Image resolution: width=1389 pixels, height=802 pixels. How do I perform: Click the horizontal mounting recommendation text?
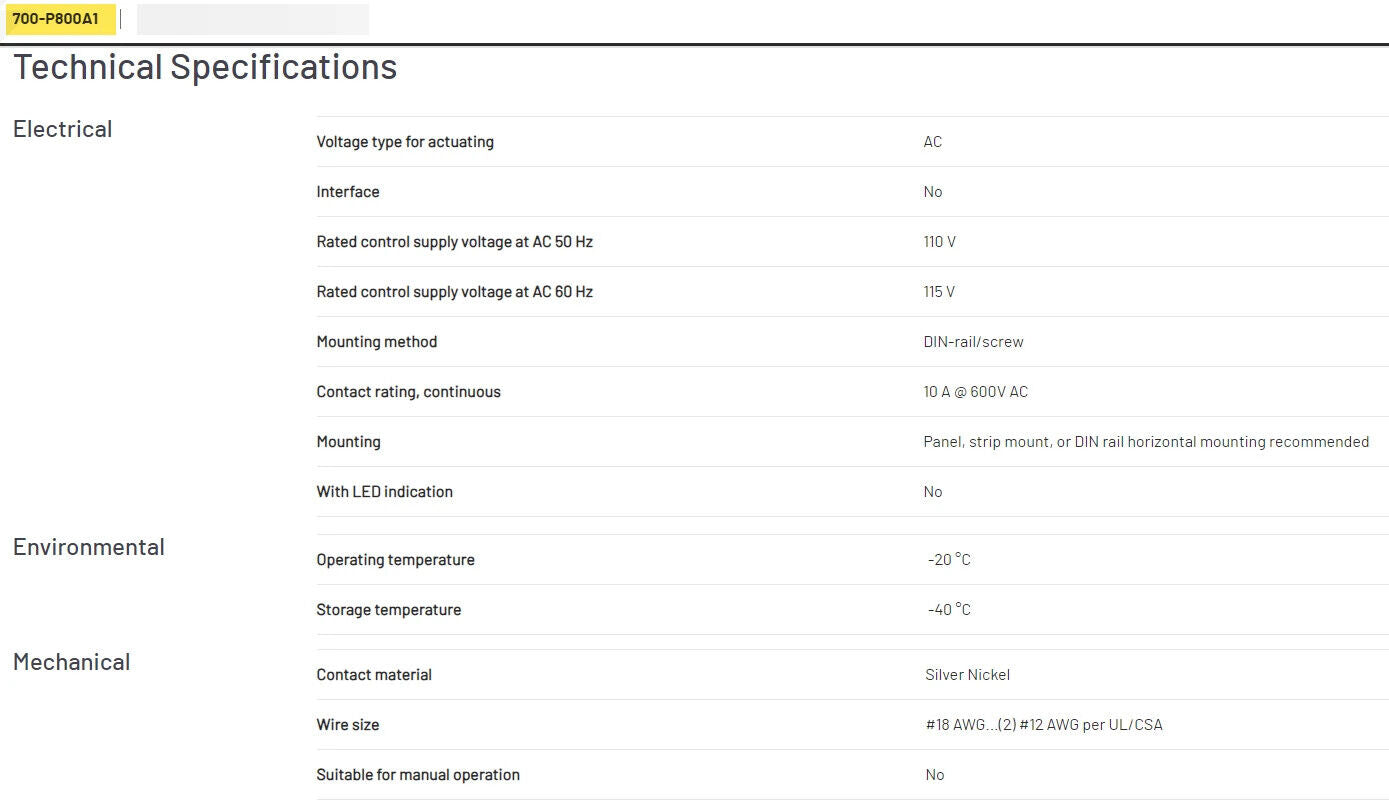point(1145,442)
